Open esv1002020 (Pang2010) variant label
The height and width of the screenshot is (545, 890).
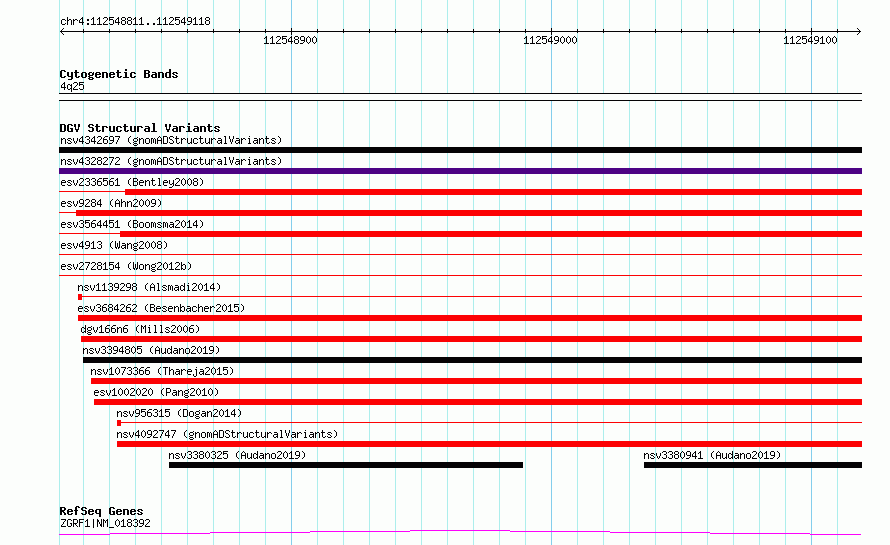[156, 392]
